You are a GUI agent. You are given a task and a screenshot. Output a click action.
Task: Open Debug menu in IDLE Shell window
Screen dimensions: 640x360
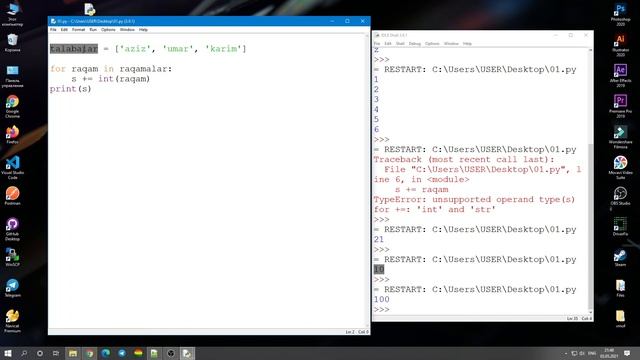click(x=414, y=44)
